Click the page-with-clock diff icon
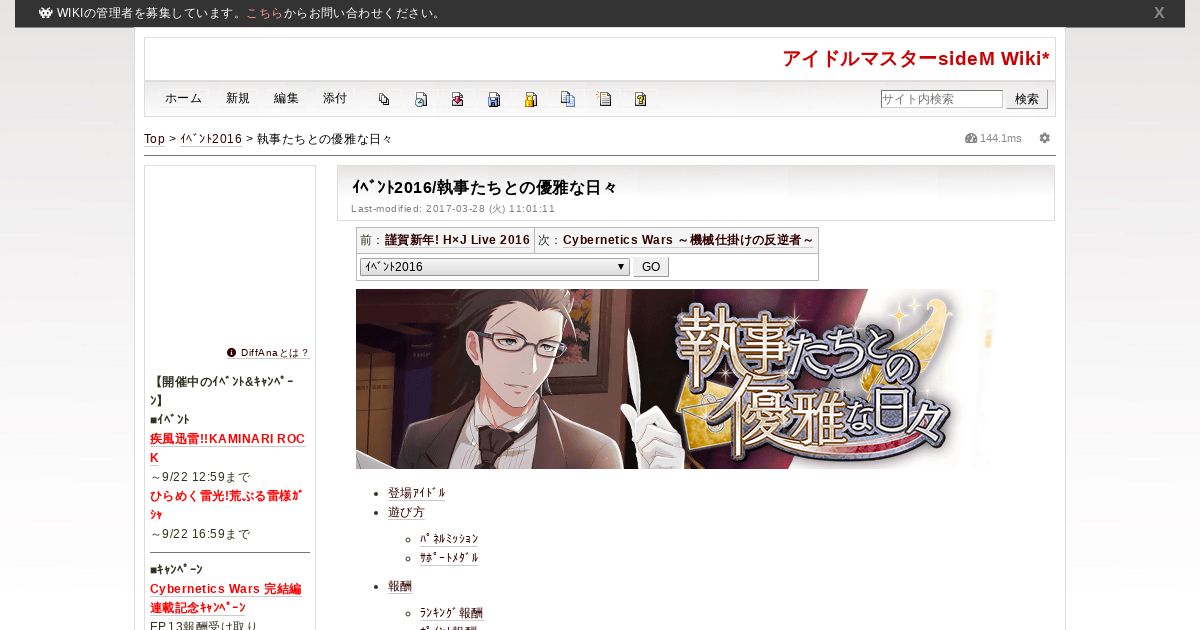This screenshot has height=630, width=1200. (x=421, y=99)
